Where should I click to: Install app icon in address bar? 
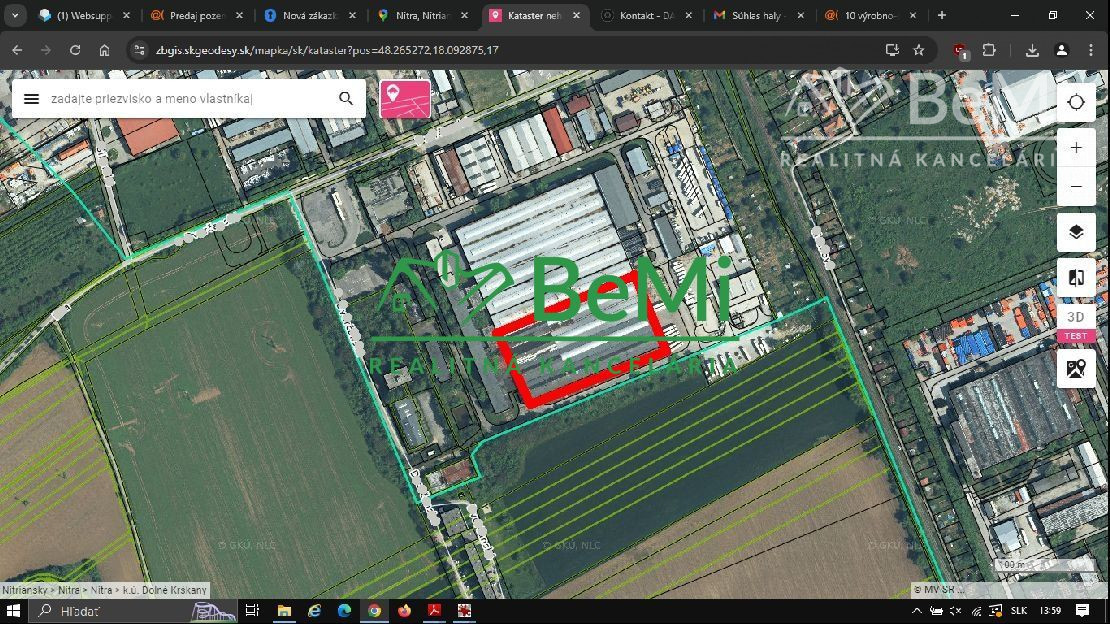coord(892,50)
